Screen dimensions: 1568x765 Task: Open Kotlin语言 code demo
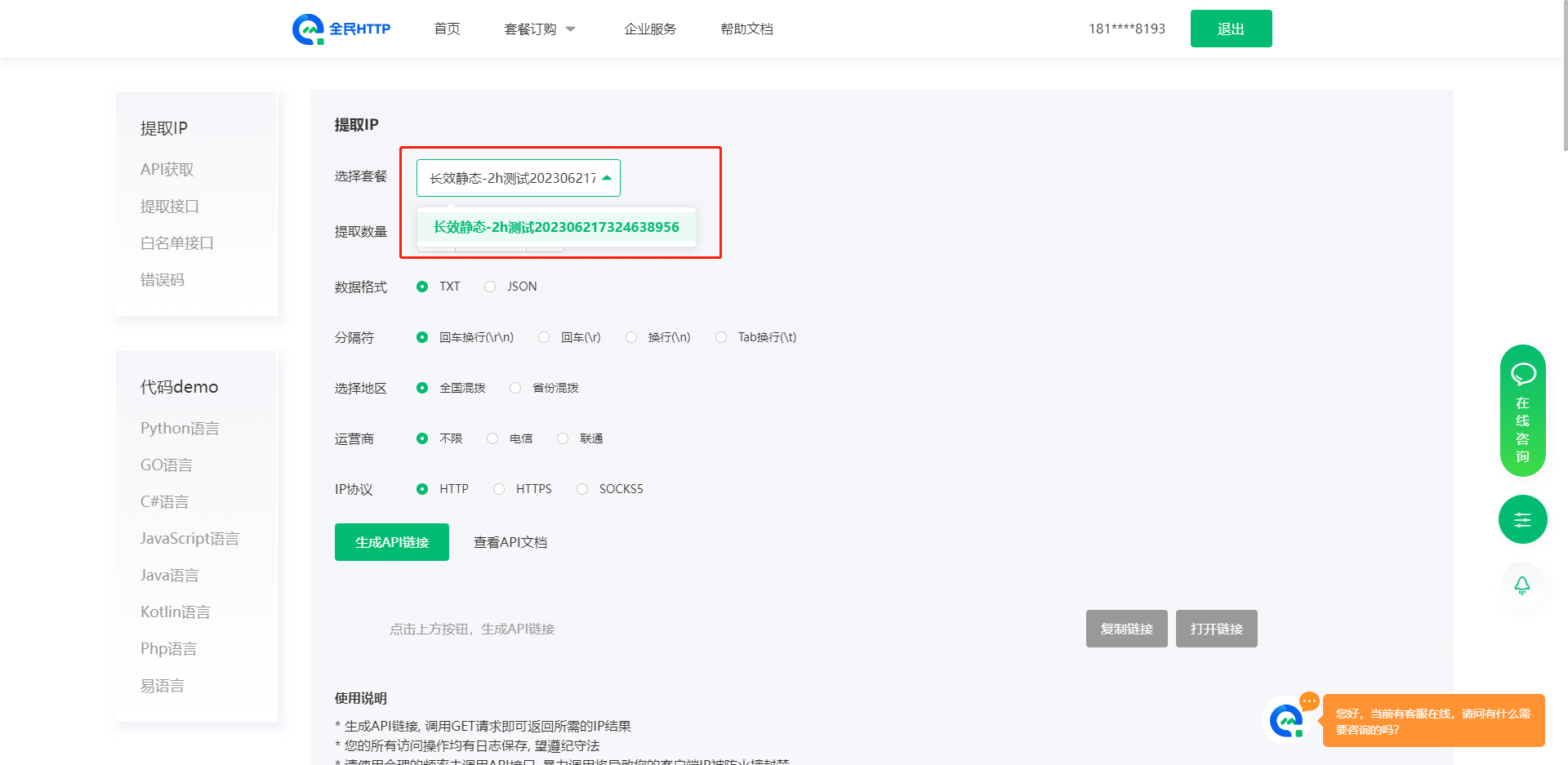176,612
